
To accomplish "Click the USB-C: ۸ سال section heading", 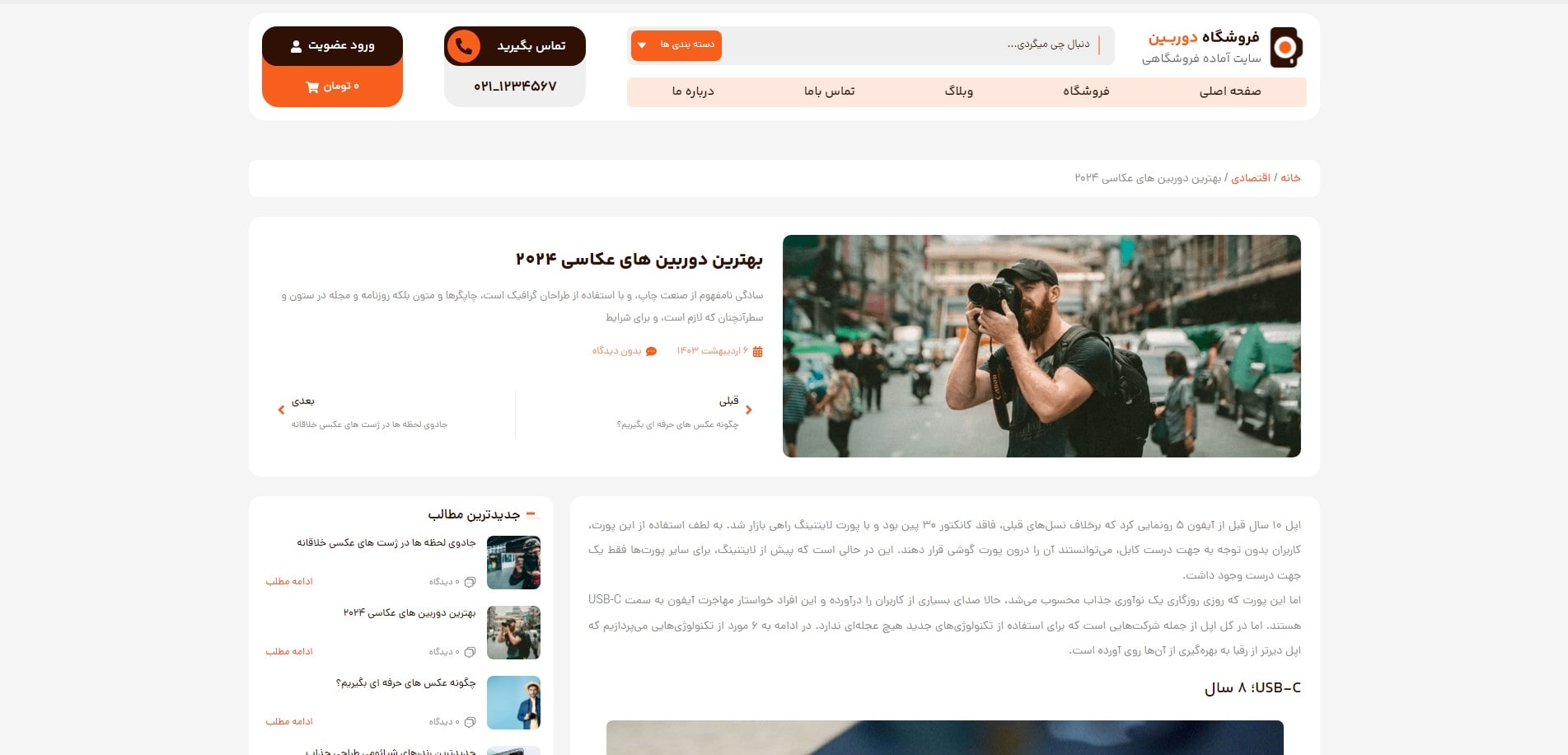I will 1252,688.
